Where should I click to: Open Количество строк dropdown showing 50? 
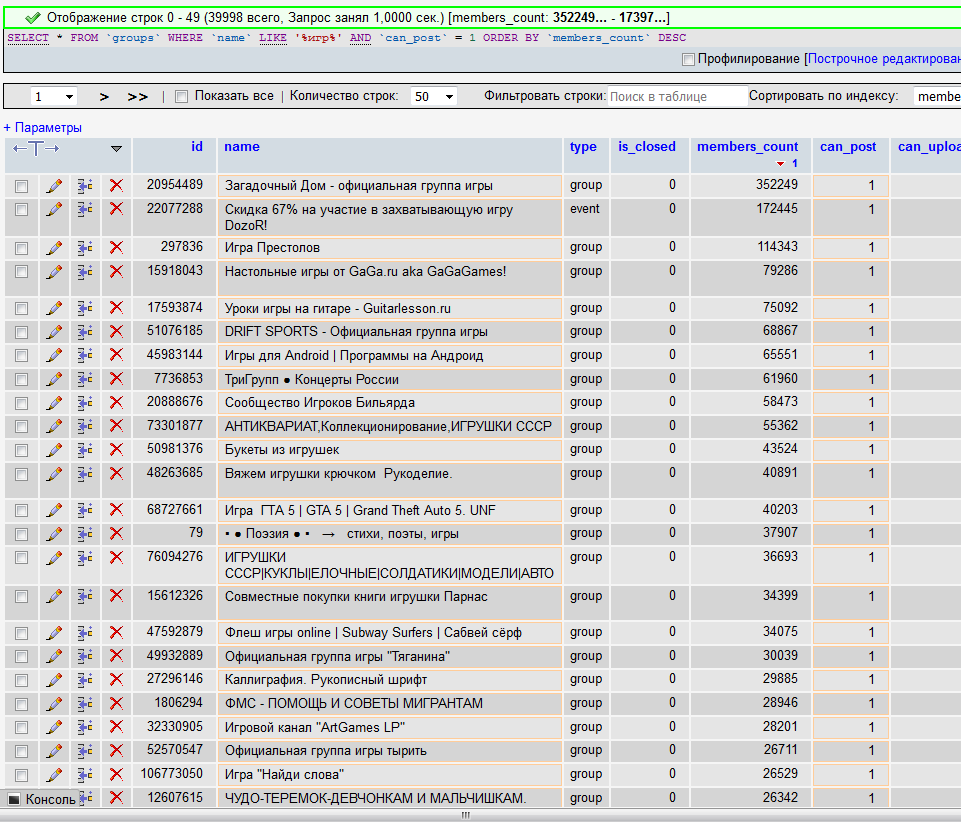pos(433,97)
